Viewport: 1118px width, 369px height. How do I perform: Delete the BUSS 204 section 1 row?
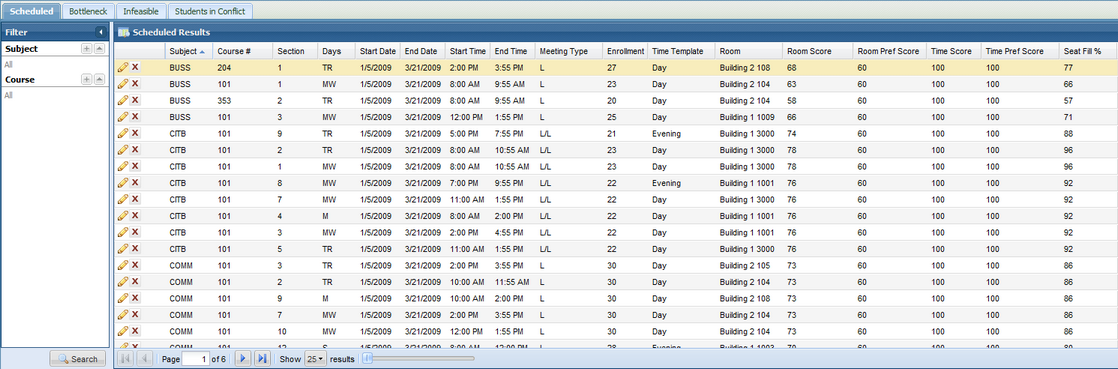[x=135, y=68]
